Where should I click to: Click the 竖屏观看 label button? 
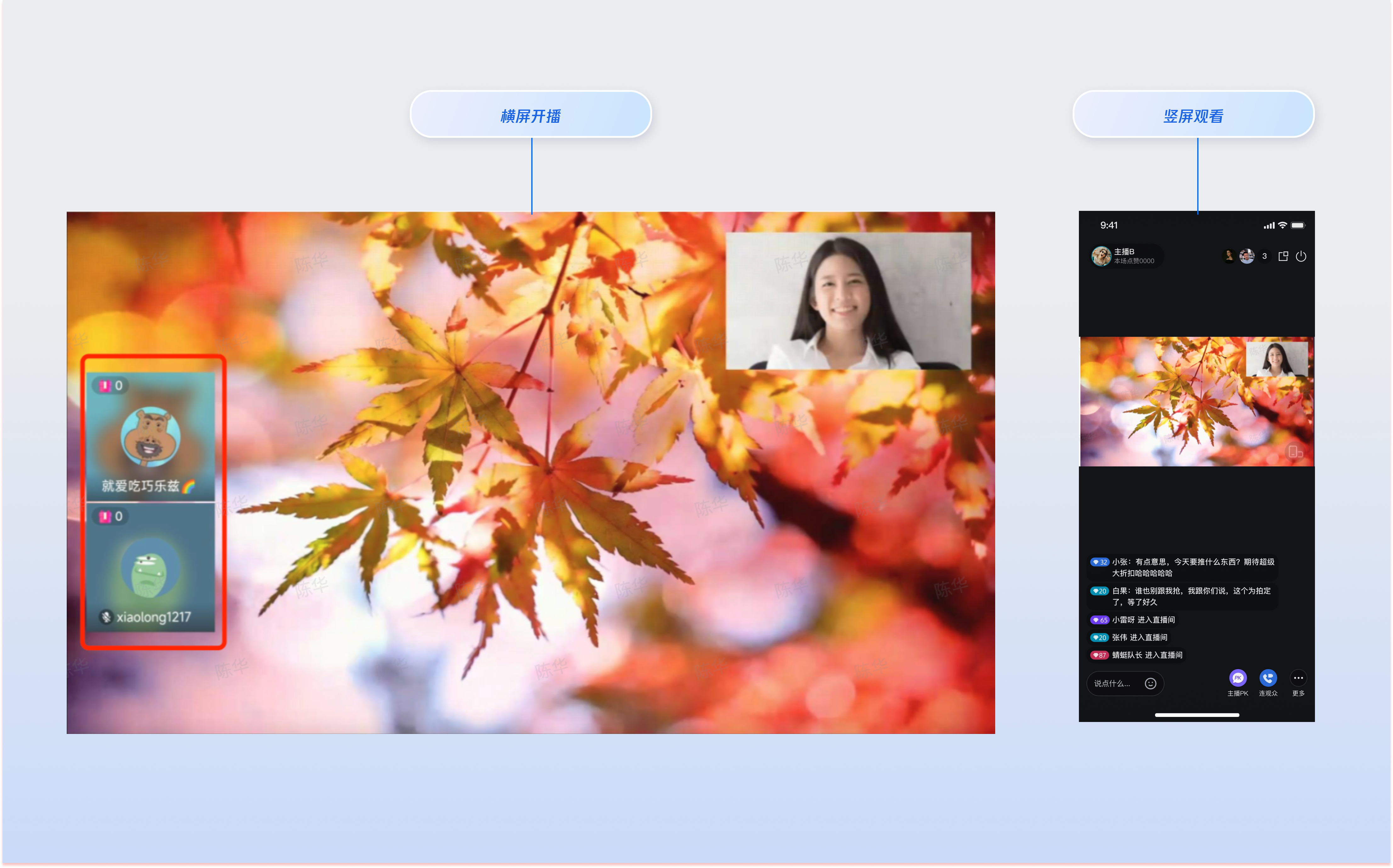1193,115
